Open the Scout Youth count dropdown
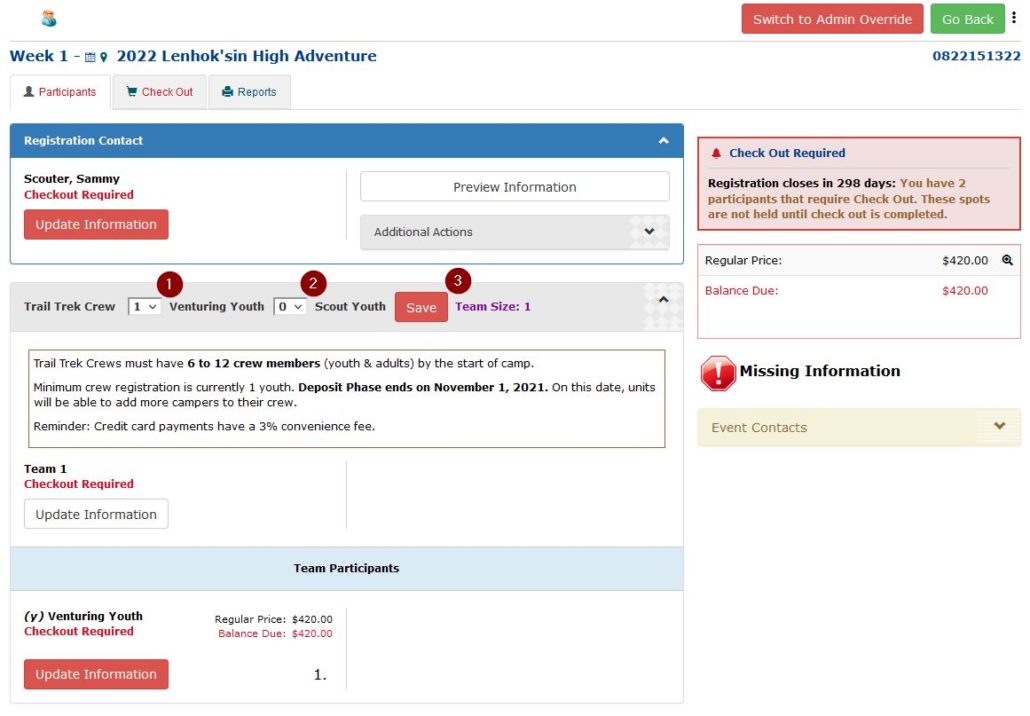 pos(290,307)
